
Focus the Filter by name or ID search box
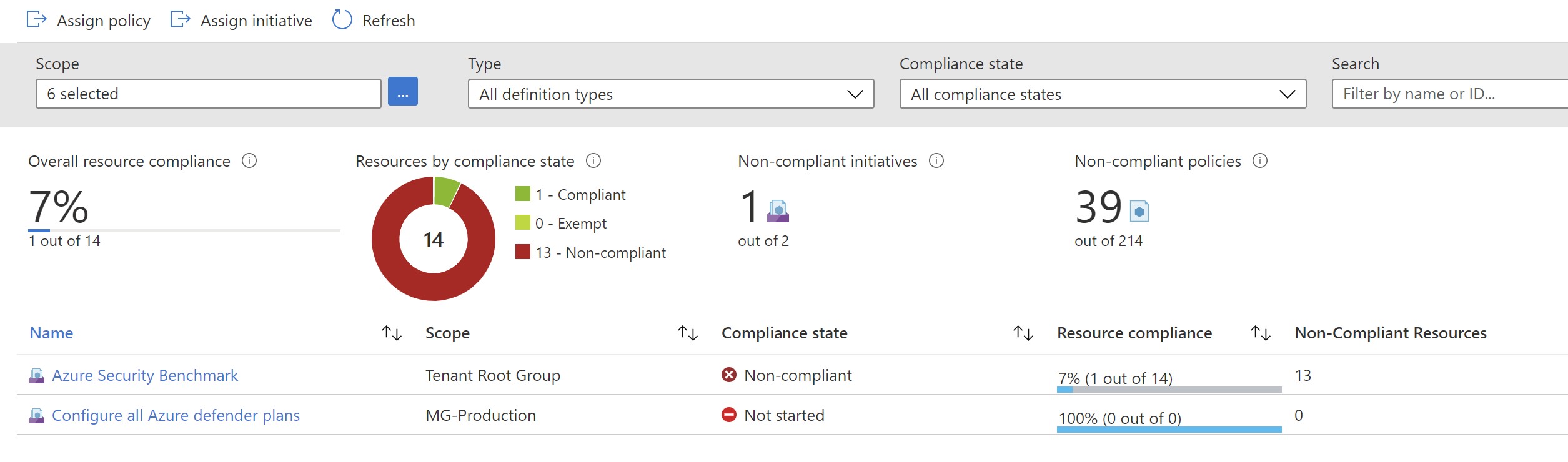(1449, 94)
